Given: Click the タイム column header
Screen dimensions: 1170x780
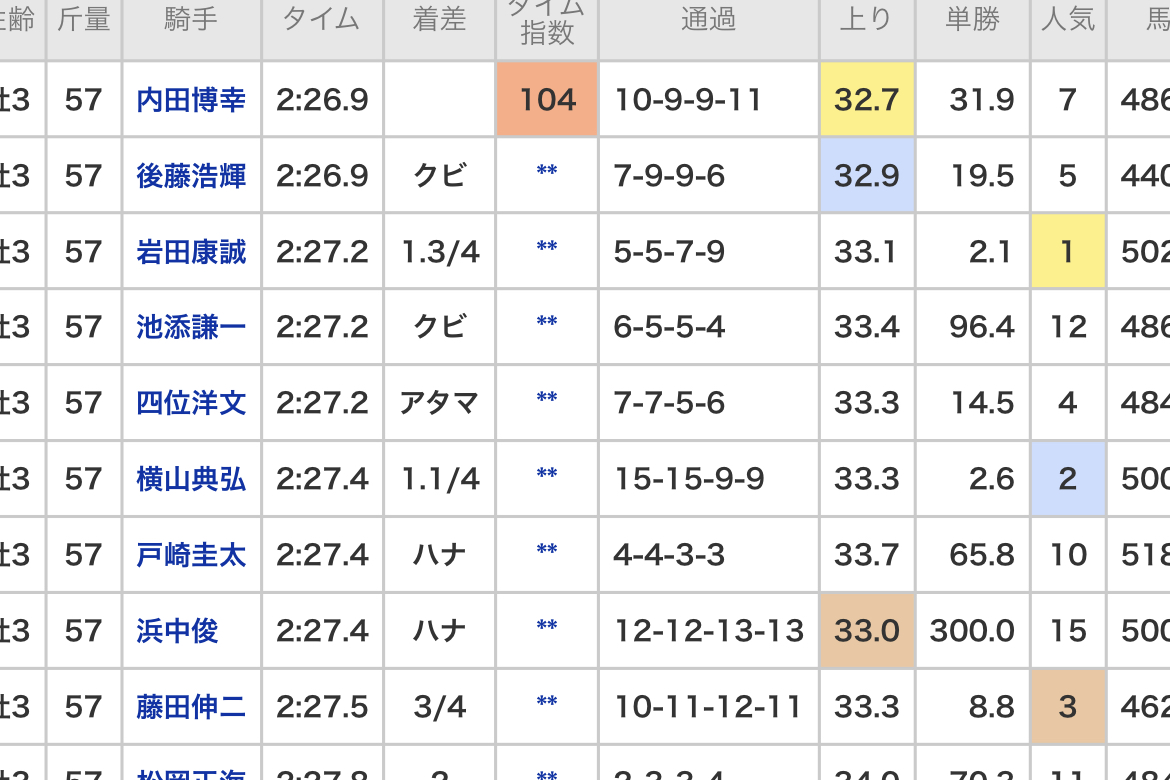Looking at the screenshot, I should pos(322,19).
